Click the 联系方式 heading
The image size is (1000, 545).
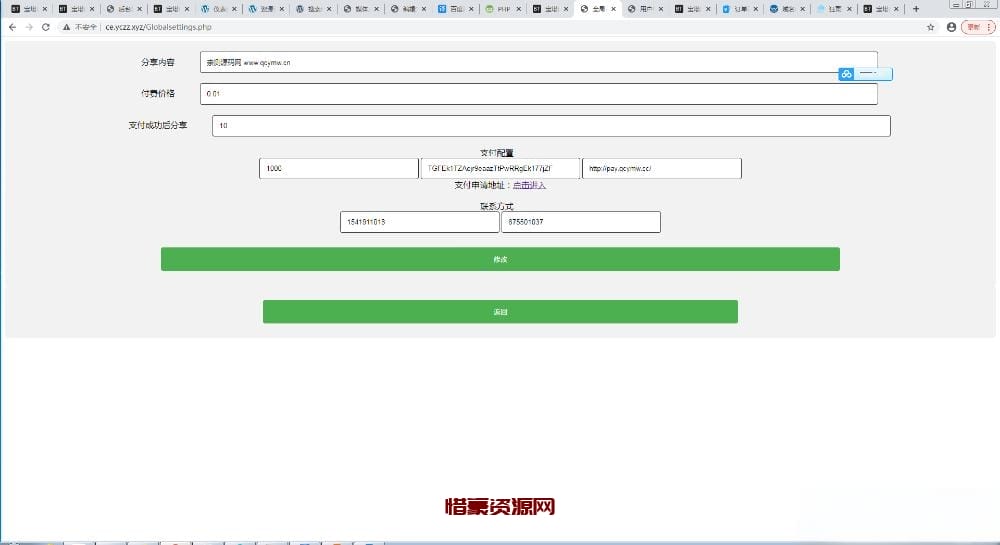point(496,207)
